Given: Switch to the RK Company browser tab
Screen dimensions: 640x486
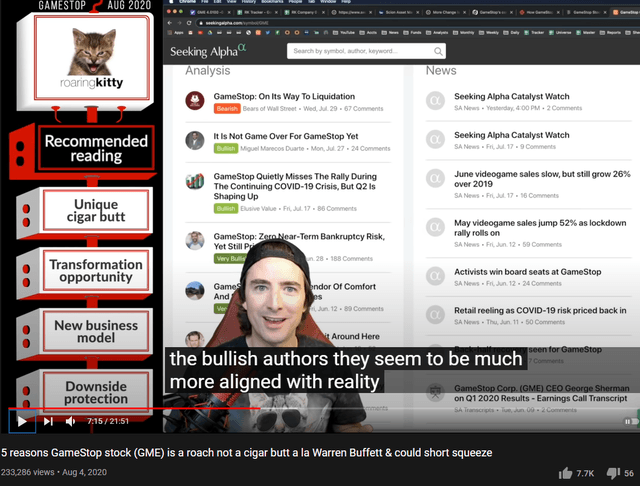Looking at the screenshot, I should point(305,12).
